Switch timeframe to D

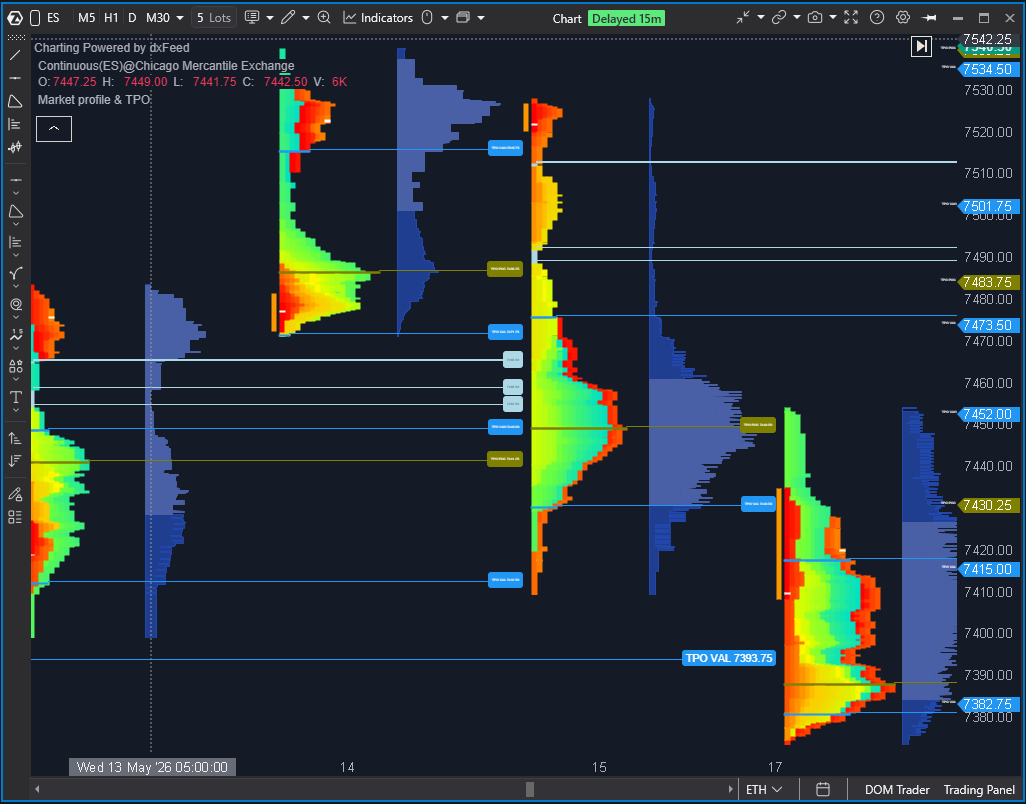pyautogui.click(x=132, y=18)
